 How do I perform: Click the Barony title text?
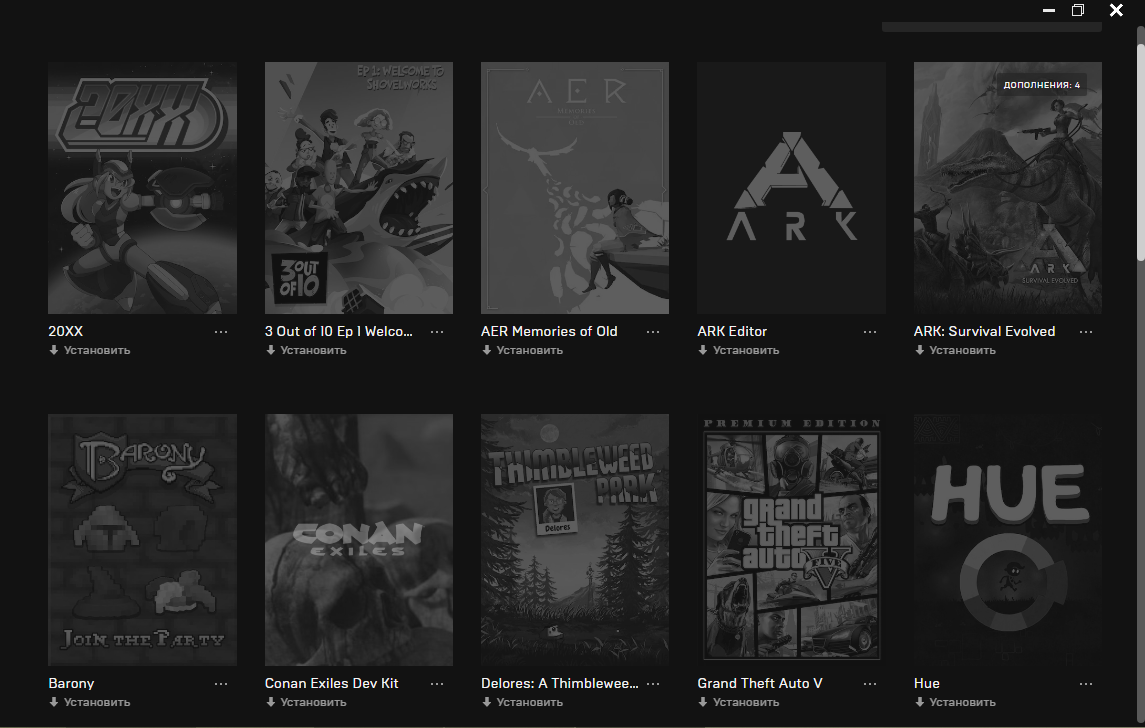[71, 683]
